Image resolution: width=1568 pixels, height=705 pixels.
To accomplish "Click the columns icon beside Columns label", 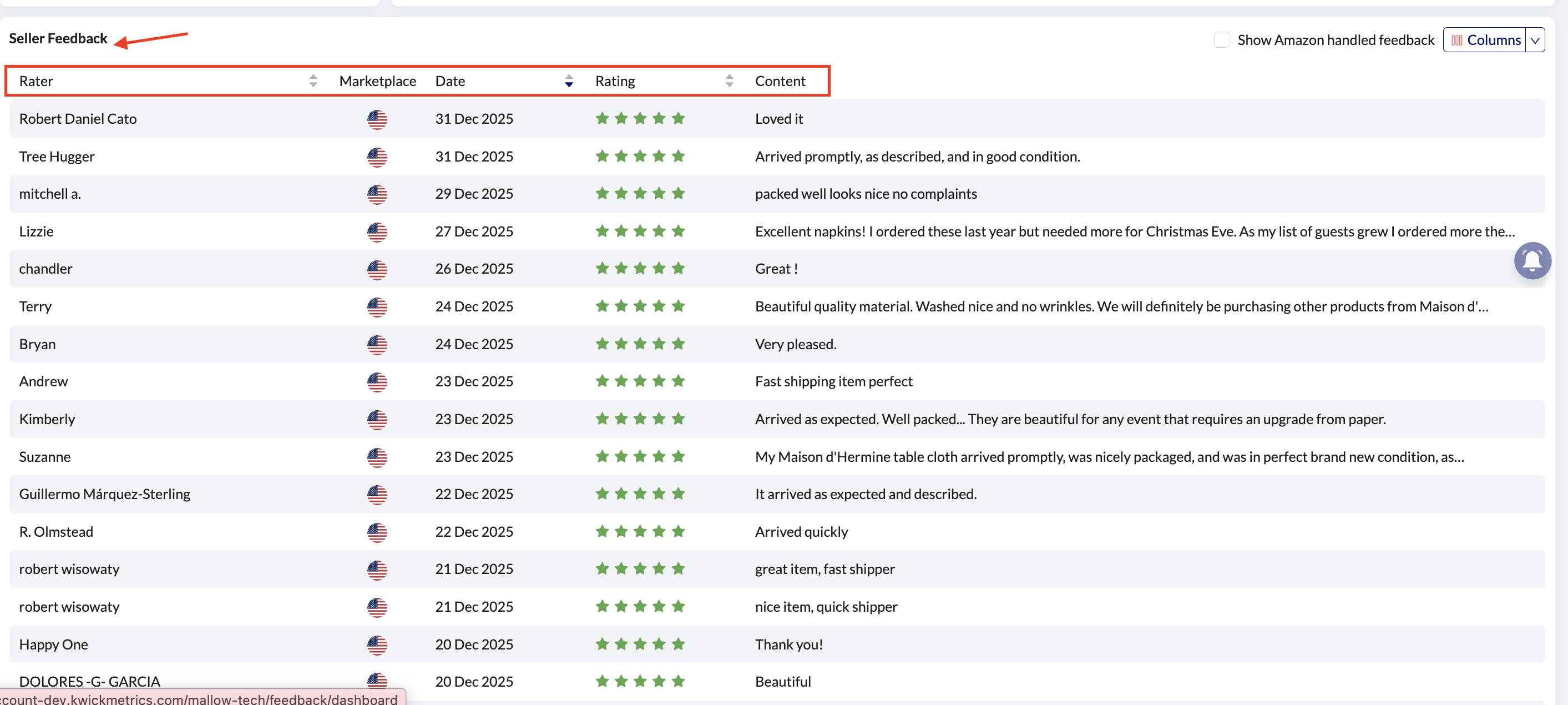I will pyautogui.click(x=1456, y=40).
